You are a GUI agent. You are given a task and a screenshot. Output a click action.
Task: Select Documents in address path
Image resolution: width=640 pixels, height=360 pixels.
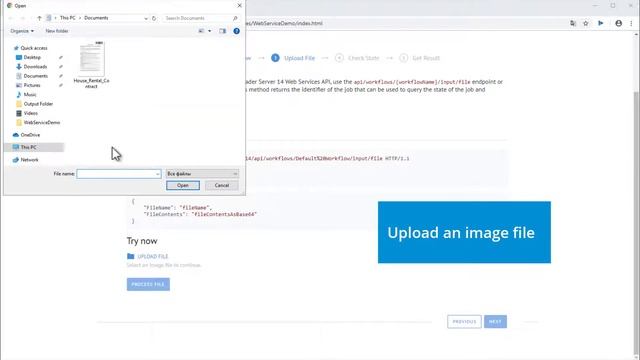[x=96, y=18]
